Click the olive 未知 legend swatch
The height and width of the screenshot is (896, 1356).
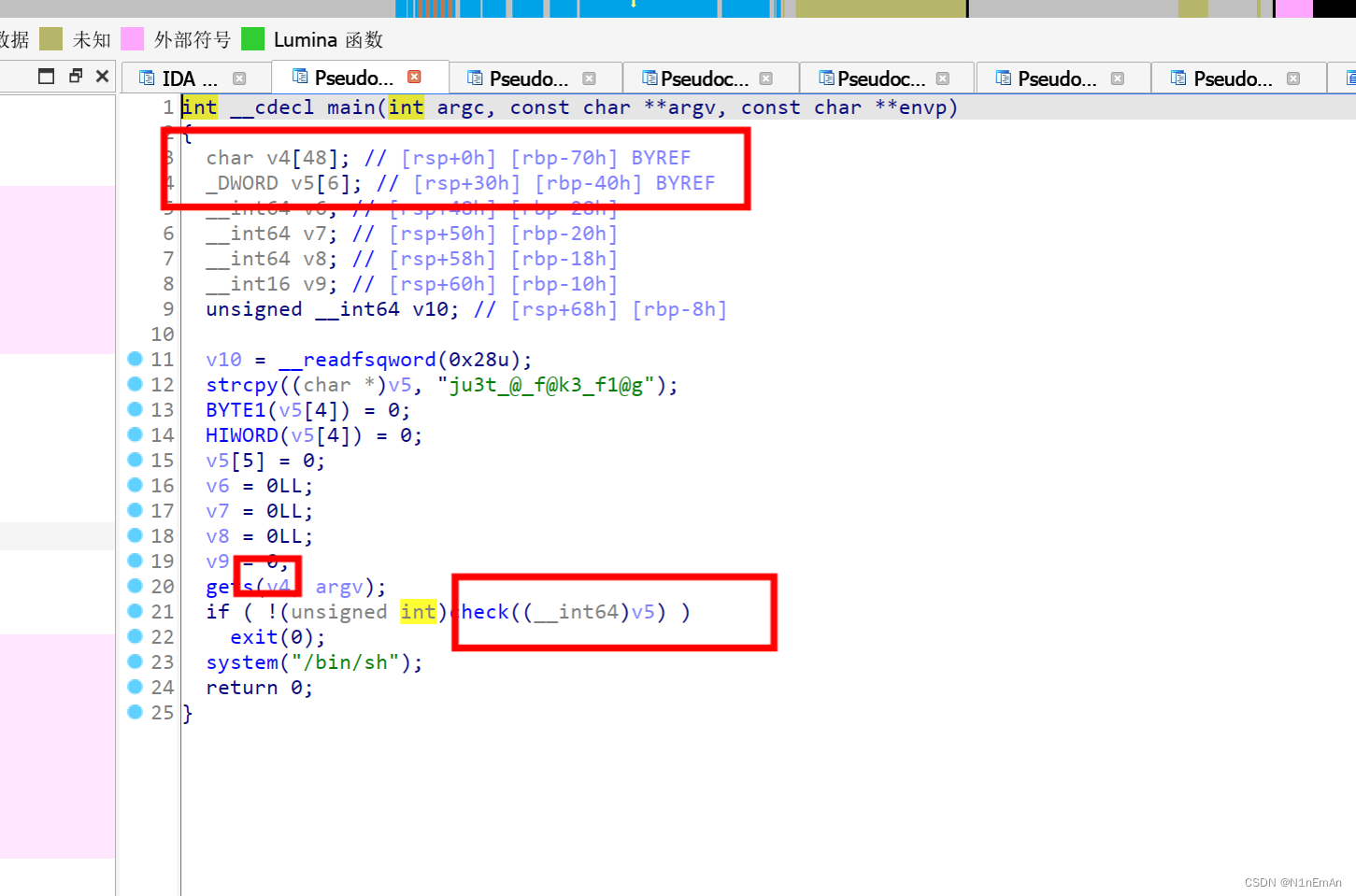point(50,39)
